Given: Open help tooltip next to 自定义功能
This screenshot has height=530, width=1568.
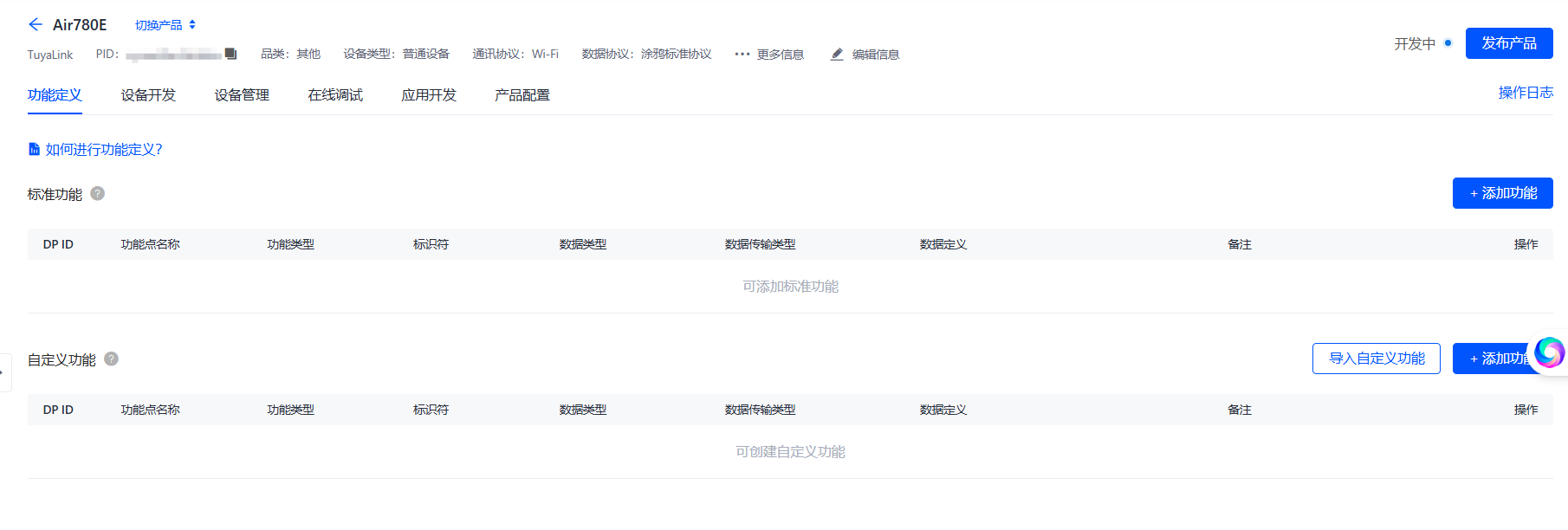Looking at the screenshot, I should point(112,359).
